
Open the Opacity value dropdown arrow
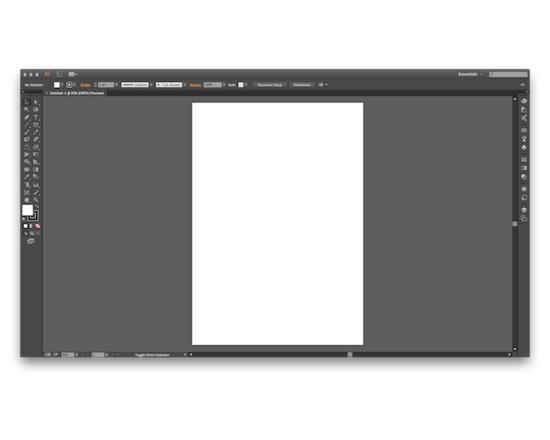click(x=224, y=85)
